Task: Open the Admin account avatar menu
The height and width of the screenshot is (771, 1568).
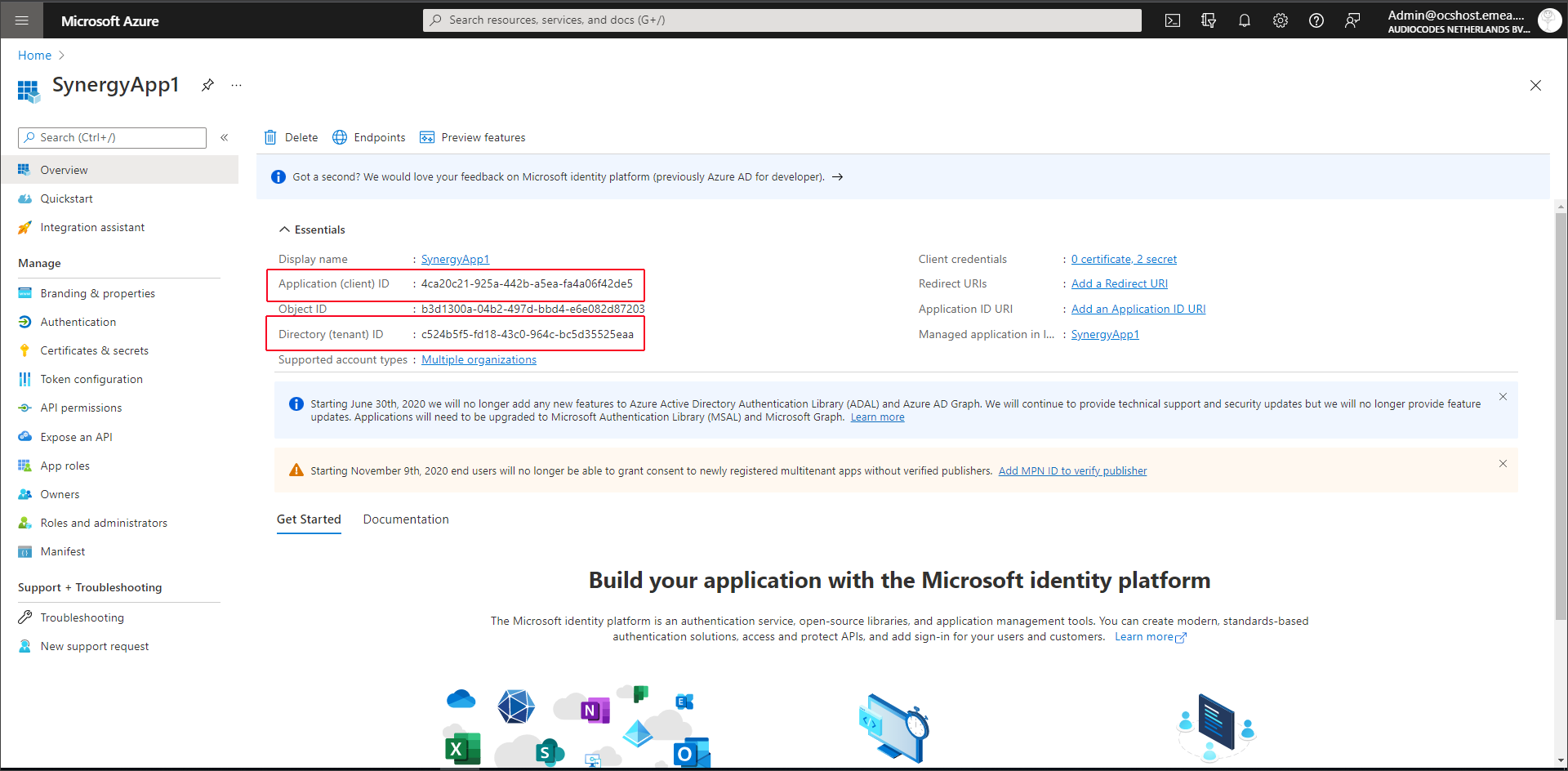Action: click(x=1549, y=20)
